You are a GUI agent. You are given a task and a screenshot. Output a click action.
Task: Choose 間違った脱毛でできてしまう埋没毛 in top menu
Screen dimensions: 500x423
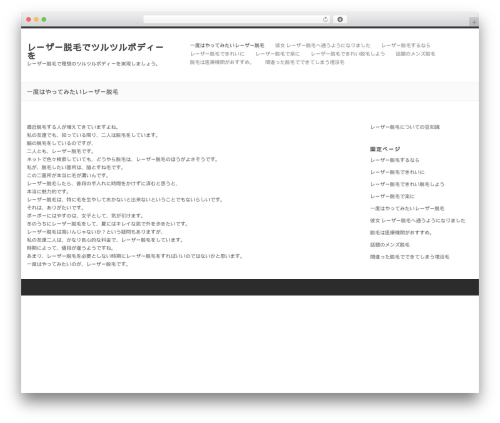305,62
